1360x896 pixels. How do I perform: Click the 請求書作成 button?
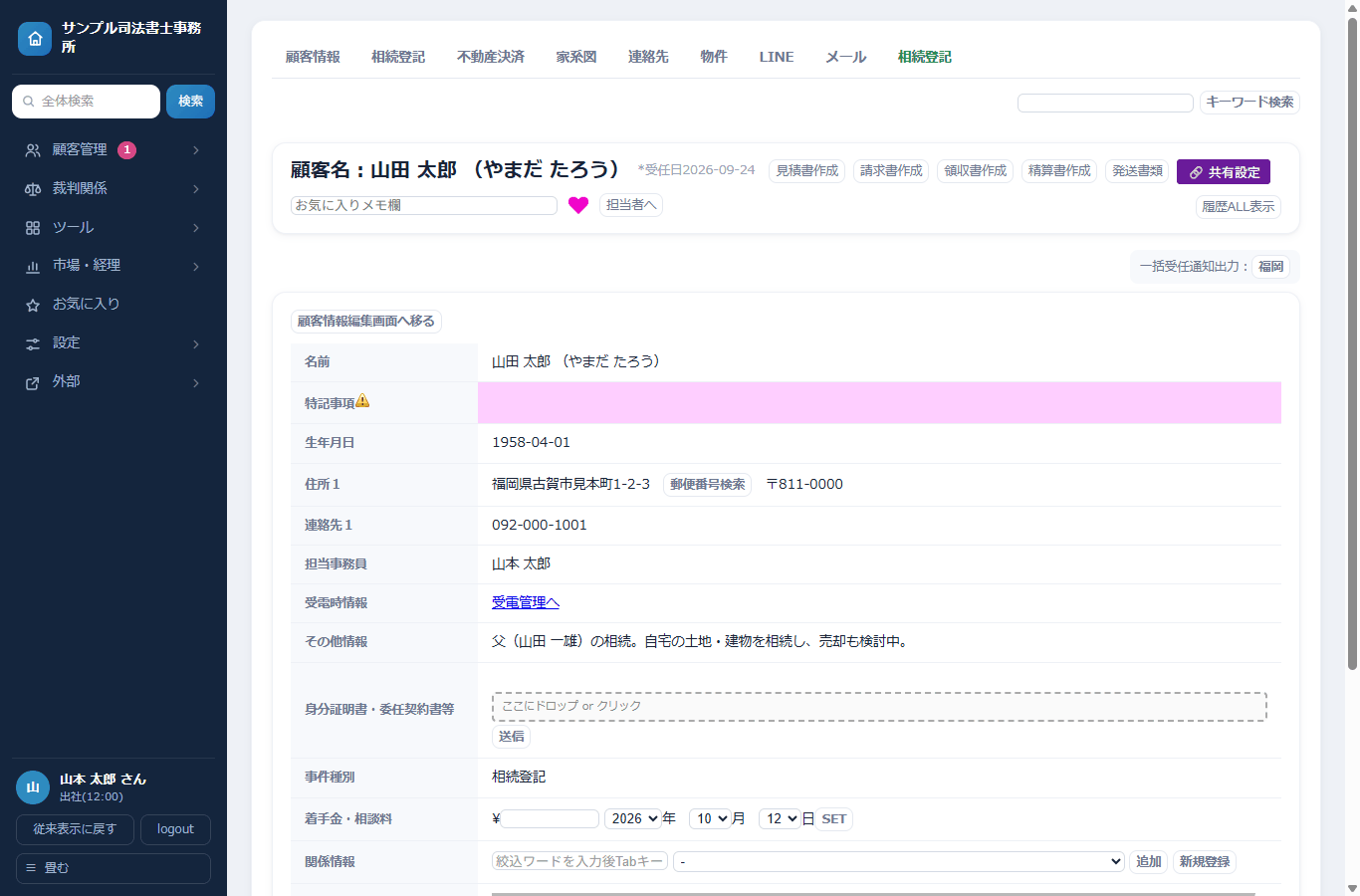click(891, 171)
